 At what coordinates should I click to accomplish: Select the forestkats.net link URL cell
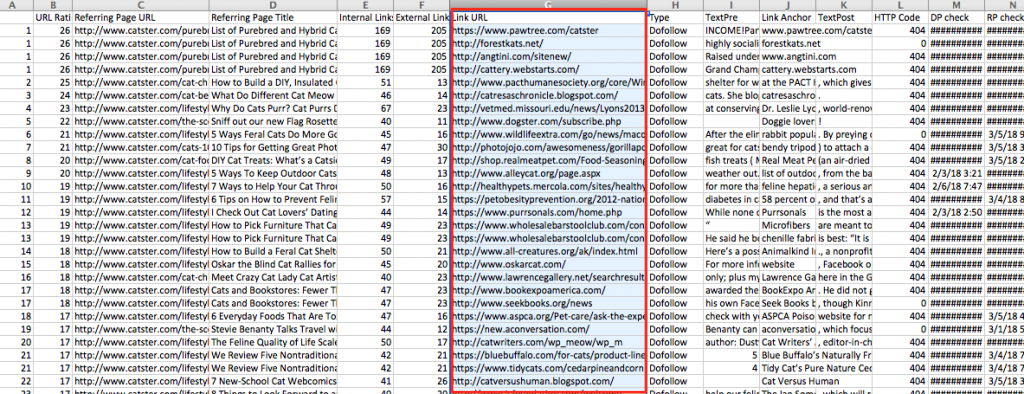[548, 43]
